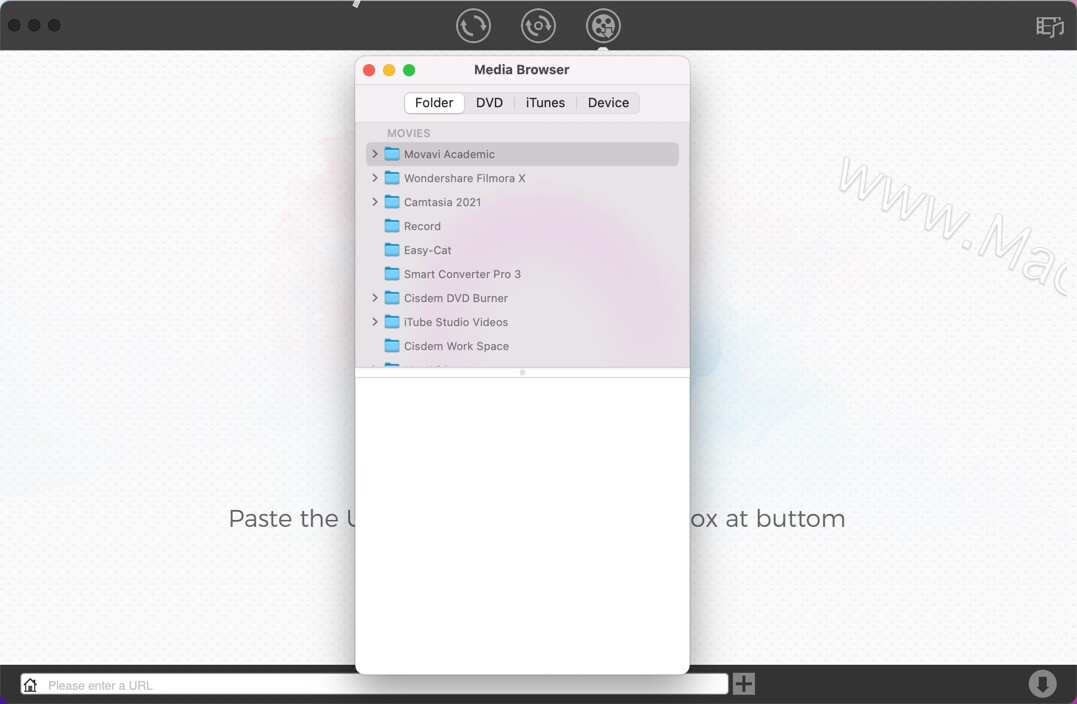Open the Rip DVD toolbar icon
This screenshot has height=704, width=1077.
tap(538, 26)
